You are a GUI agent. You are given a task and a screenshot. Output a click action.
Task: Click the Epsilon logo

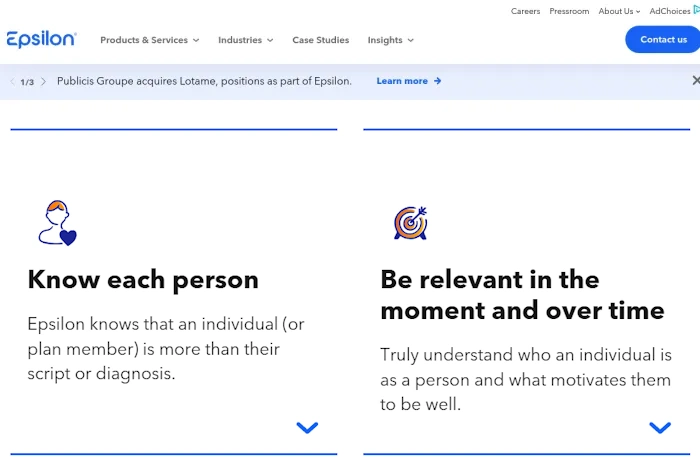42,40
